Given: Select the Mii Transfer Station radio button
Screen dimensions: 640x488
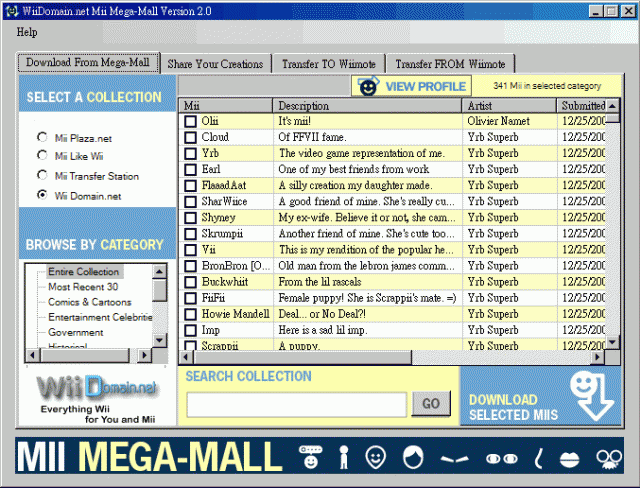Looking at the screenshot, I should pyautogui.click(x=42, y=175).
